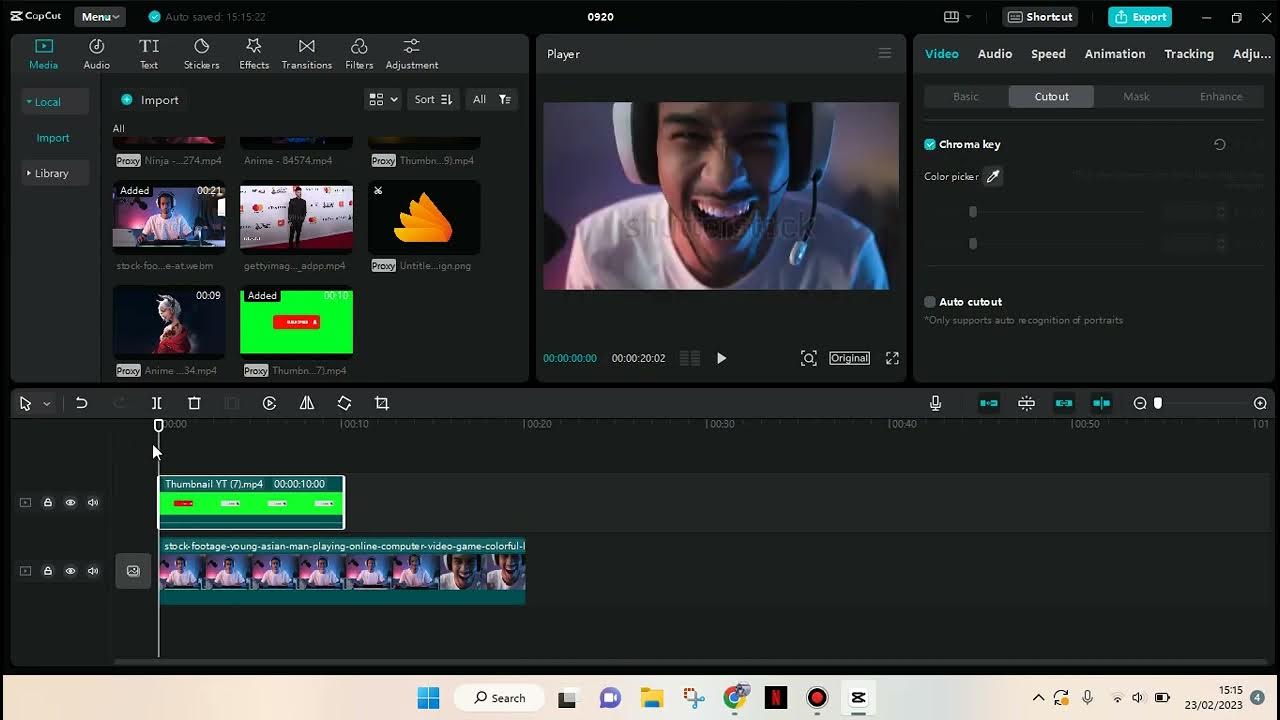This screenshot has width=1280, height=720.
Task: Click the microphone record voiceover icon
Action: pyautogui.click(x=935, y=403)
